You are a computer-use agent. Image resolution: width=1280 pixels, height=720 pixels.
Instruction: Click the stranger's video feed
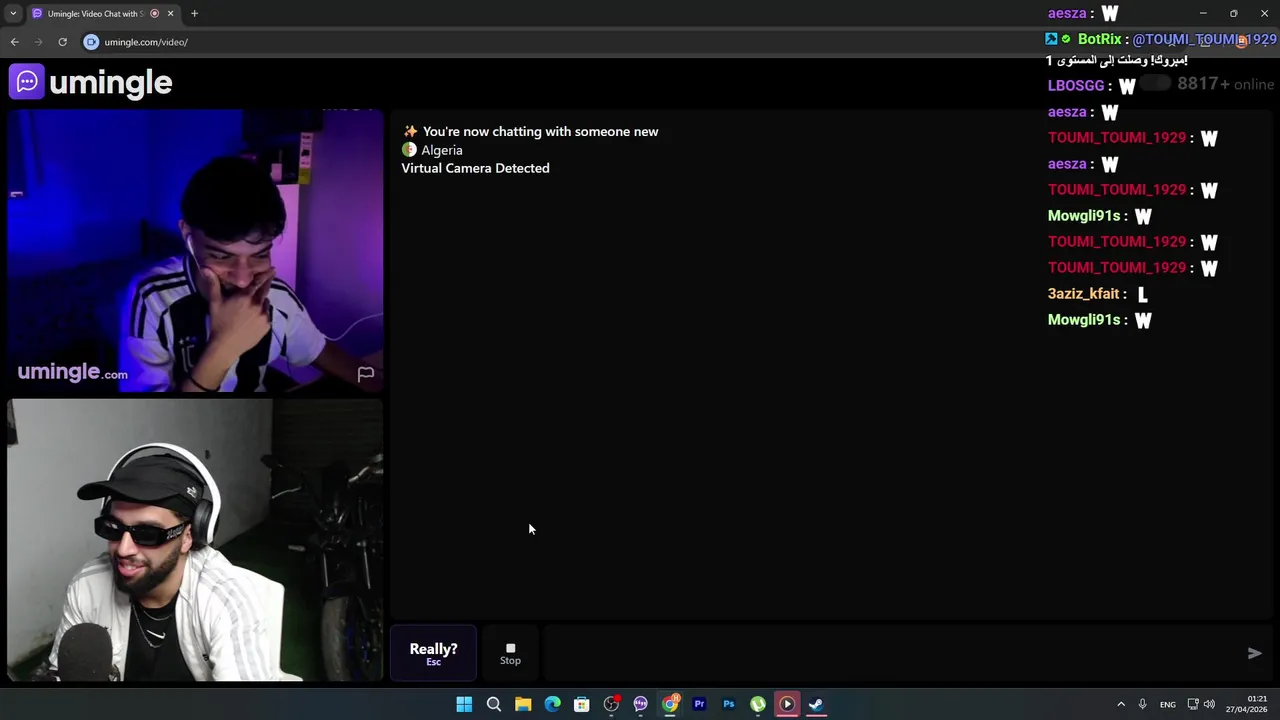click(195, 251)
